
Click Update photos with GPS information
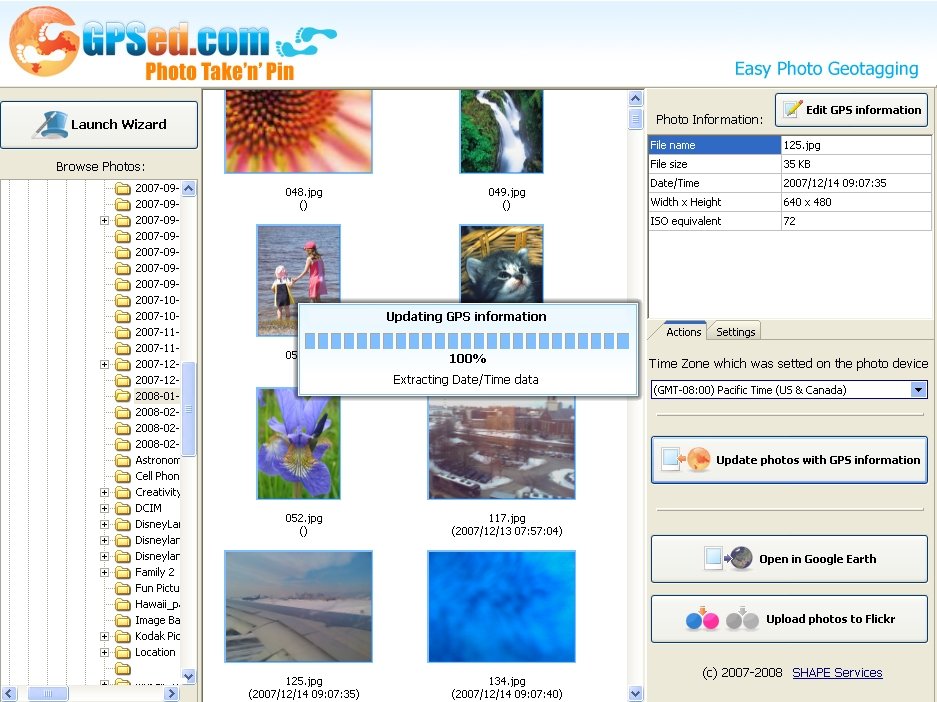[x=789, y=459]
